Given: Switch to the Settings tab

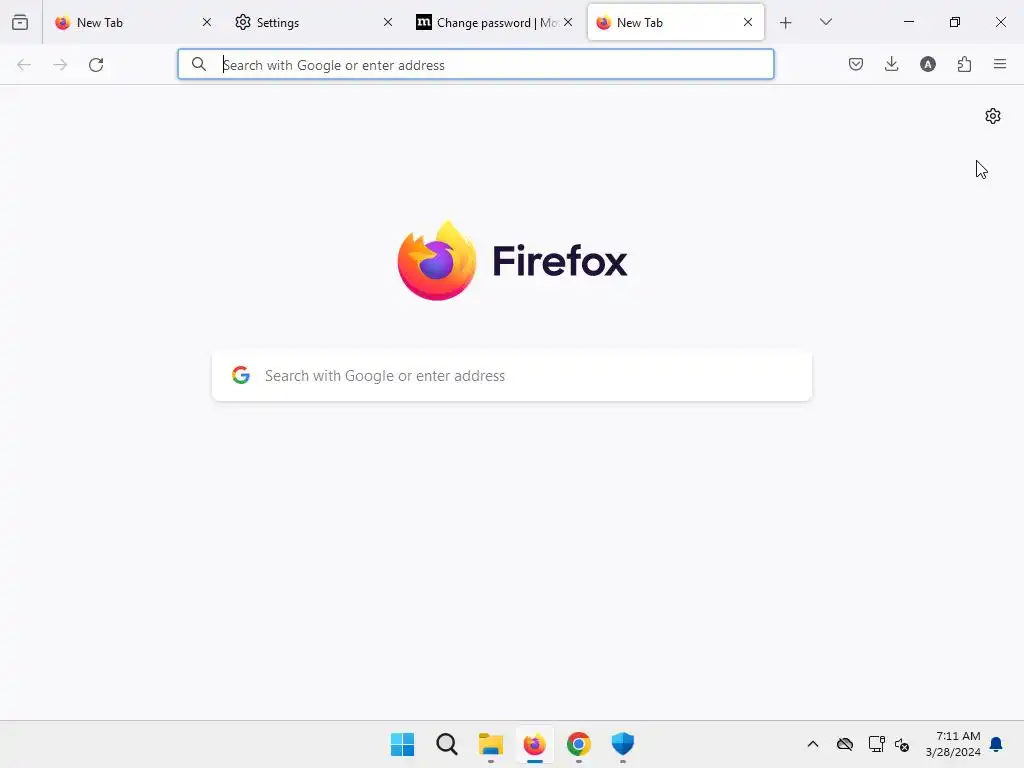Looking at the screenshot, I should (312, 22).
